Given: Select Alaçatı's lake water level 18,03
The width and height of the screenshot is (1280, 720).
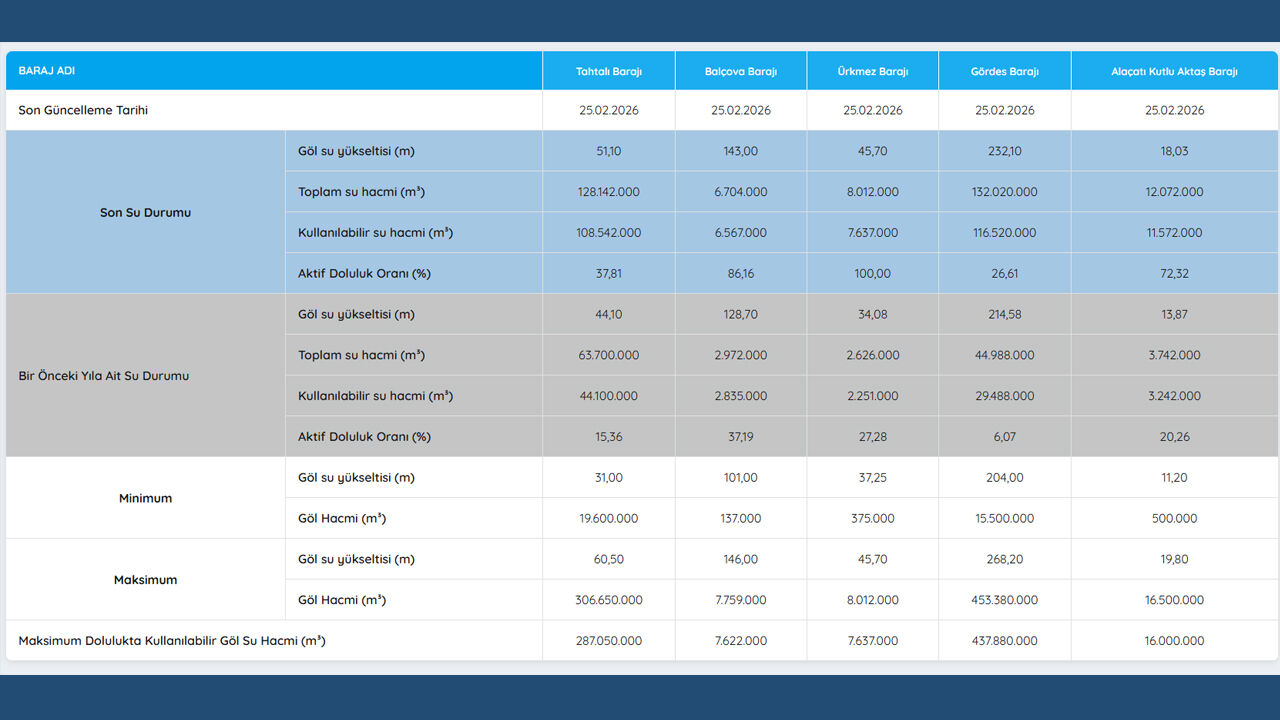Looking at the screenshot, I should pos(1174,151).
